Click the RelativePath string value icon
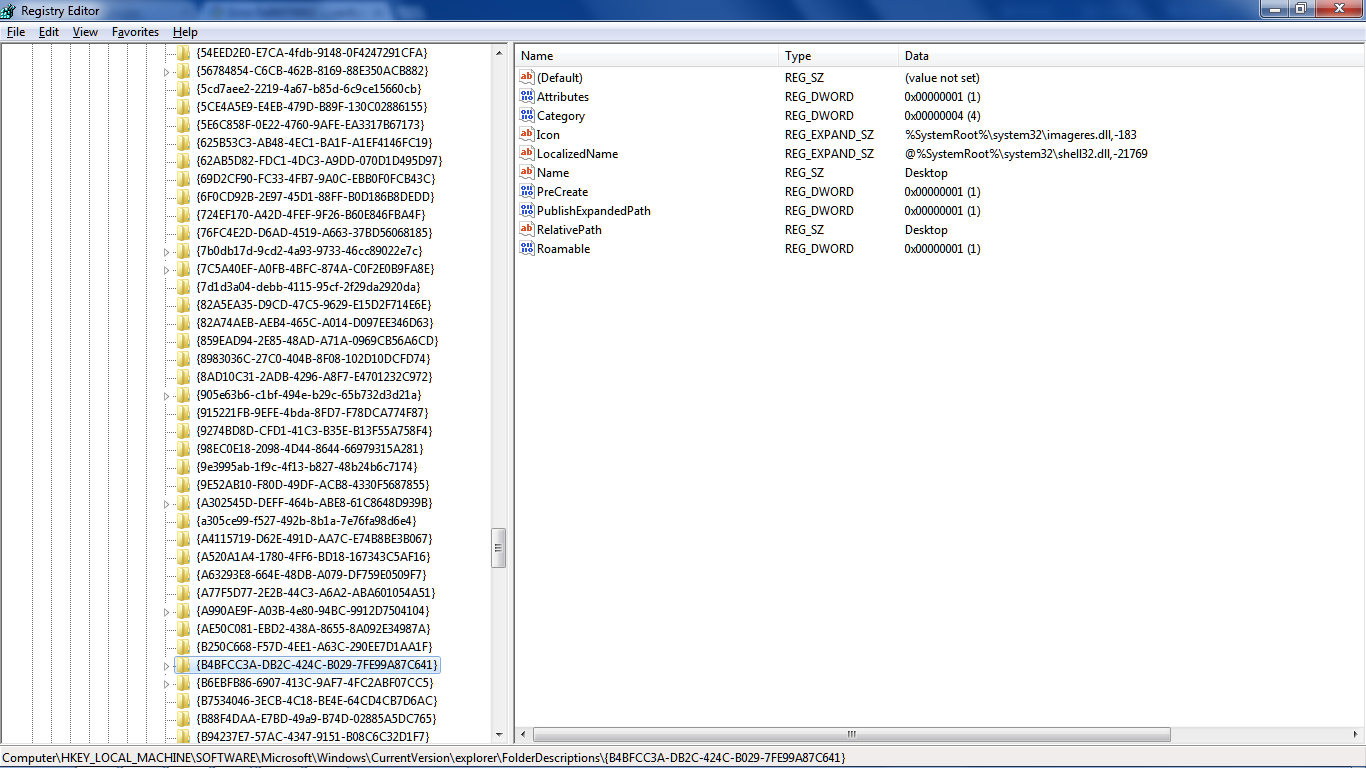Screen dimensions: 1366x768 click(x=527, y=229)
